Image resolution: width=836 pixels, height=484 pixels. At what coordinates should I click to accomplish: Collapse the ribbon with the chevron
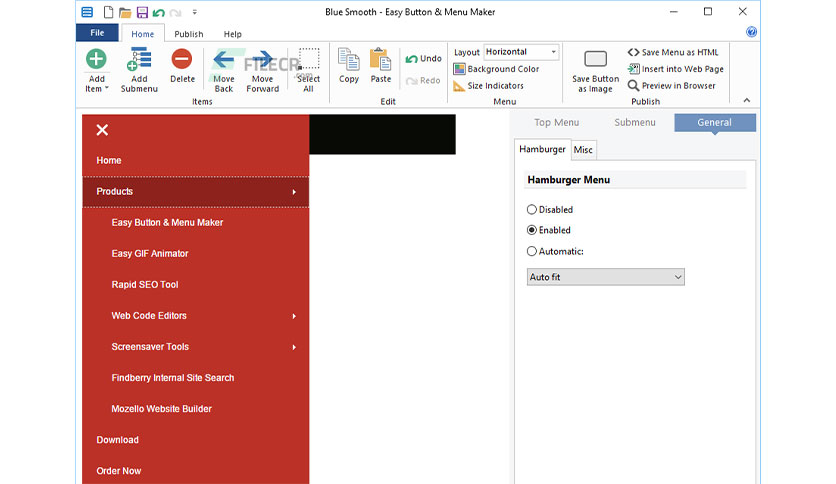click(746, 100)
